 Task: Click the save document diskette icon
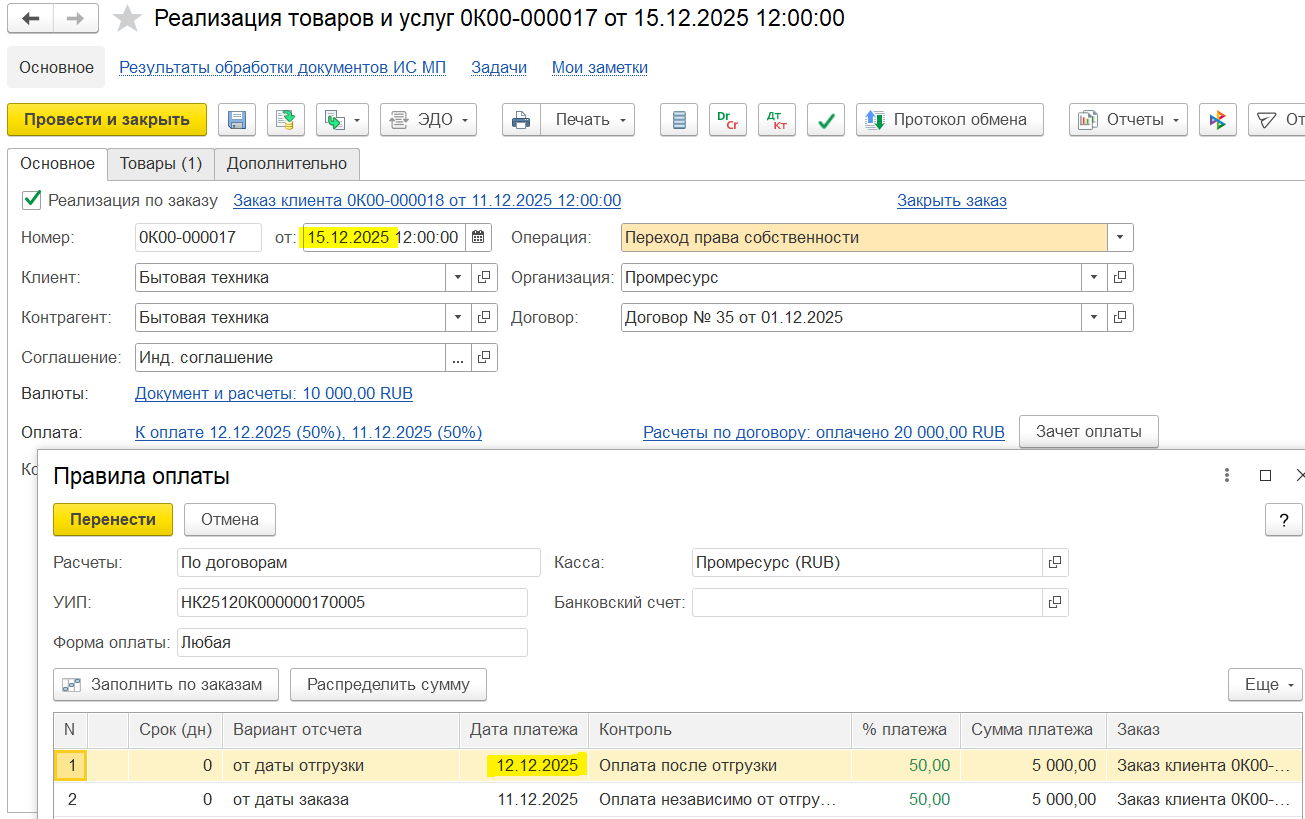click(238, 120)
